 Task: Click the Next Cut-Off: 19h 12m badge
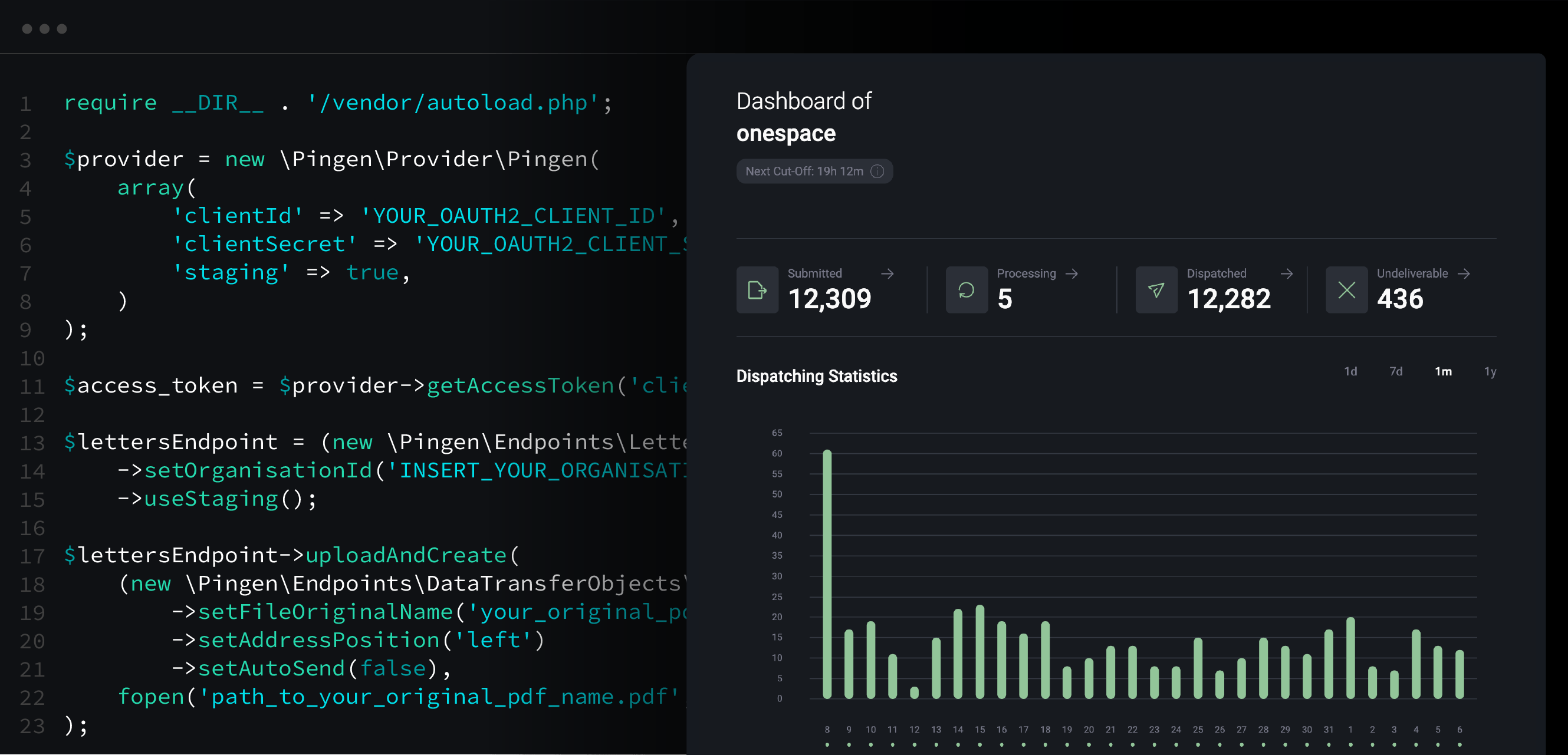coord(814,171)
